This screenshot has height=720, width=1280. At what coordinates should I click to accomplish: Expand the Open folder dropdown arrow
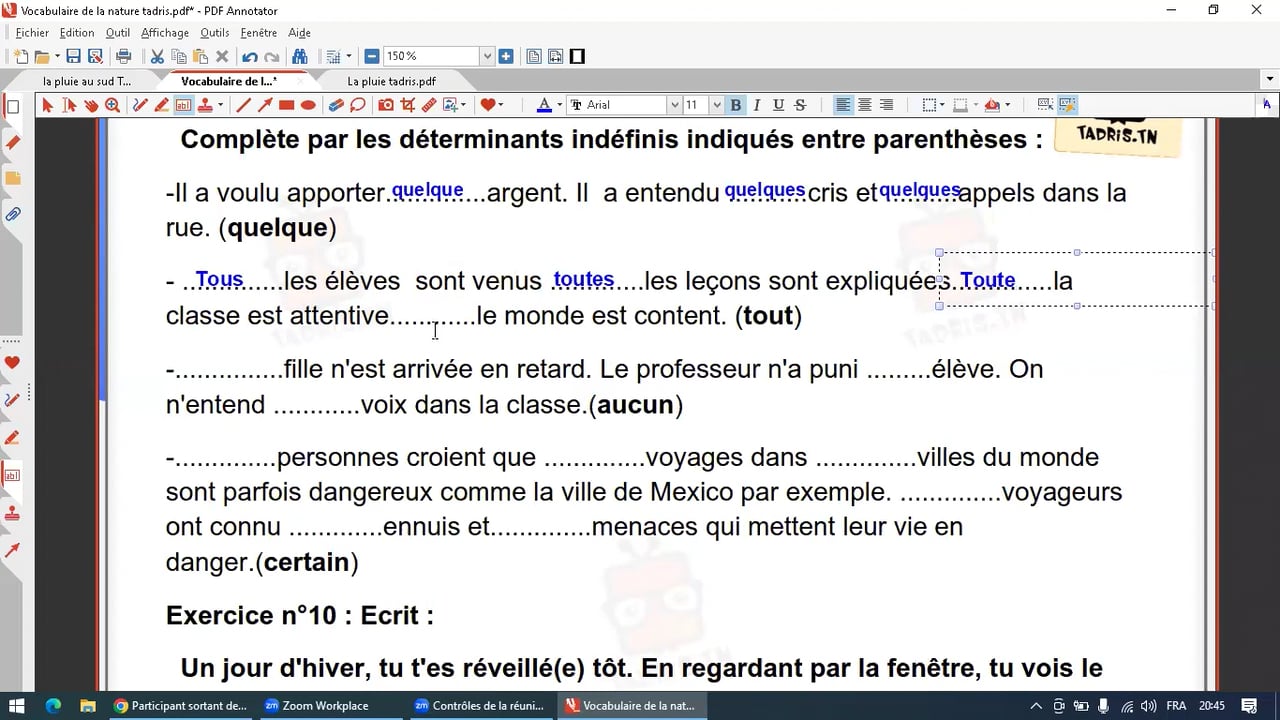click(57, 56)
